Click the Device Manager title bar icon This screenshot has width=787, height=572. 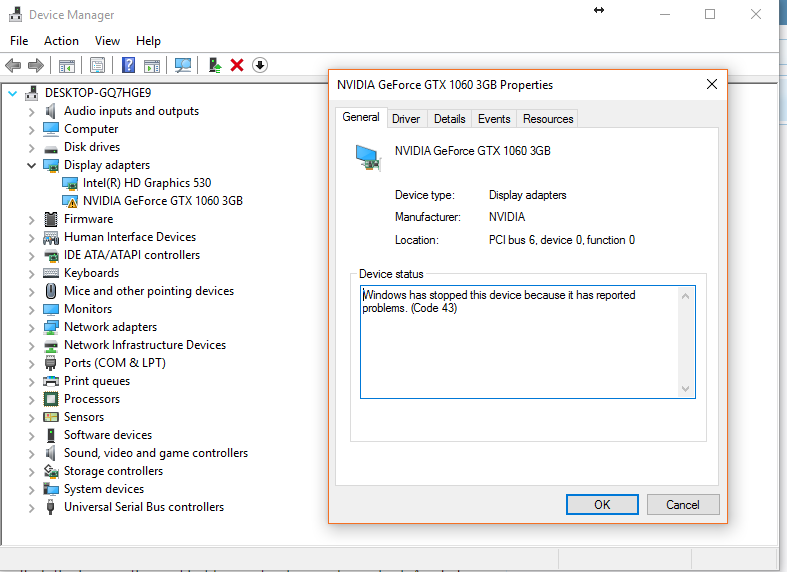(x=16, y=15)
